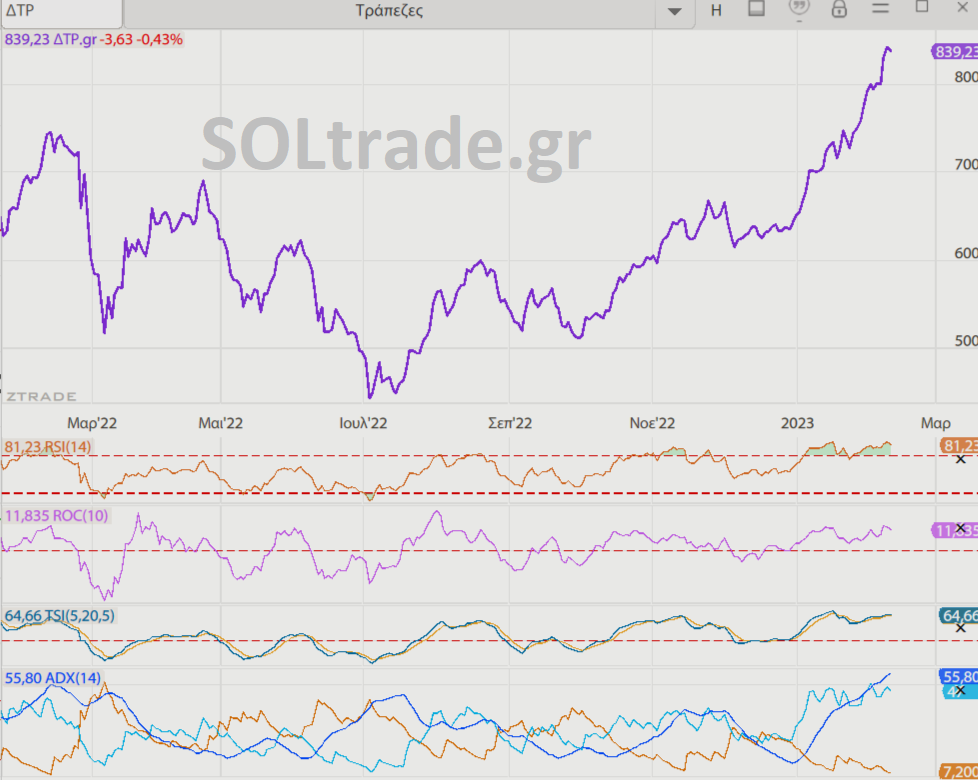This screenshot has width=978, height=780.
Task: Click the Σεπ'22 date axis label
Action: click(x=510, y=423)
